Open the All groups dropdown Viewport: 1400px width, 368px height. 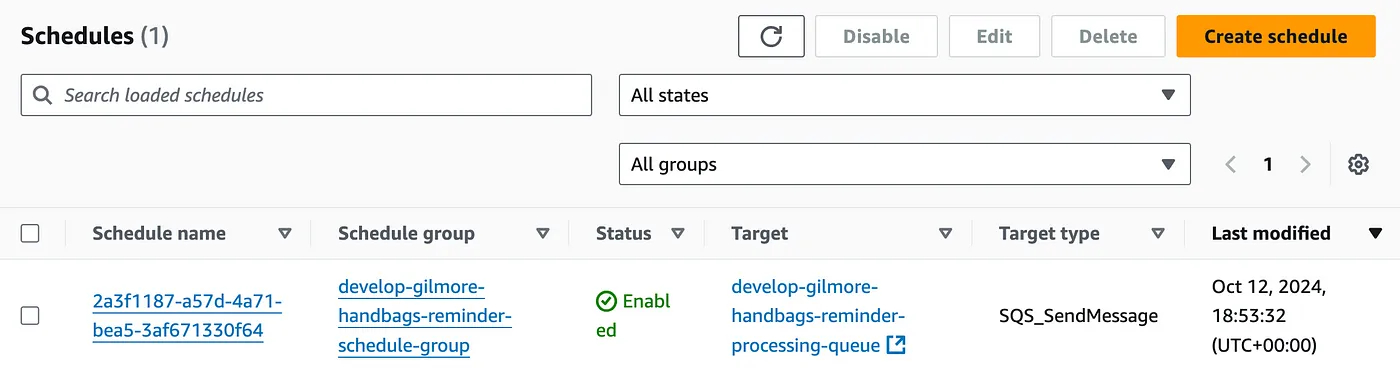(905, 164)
